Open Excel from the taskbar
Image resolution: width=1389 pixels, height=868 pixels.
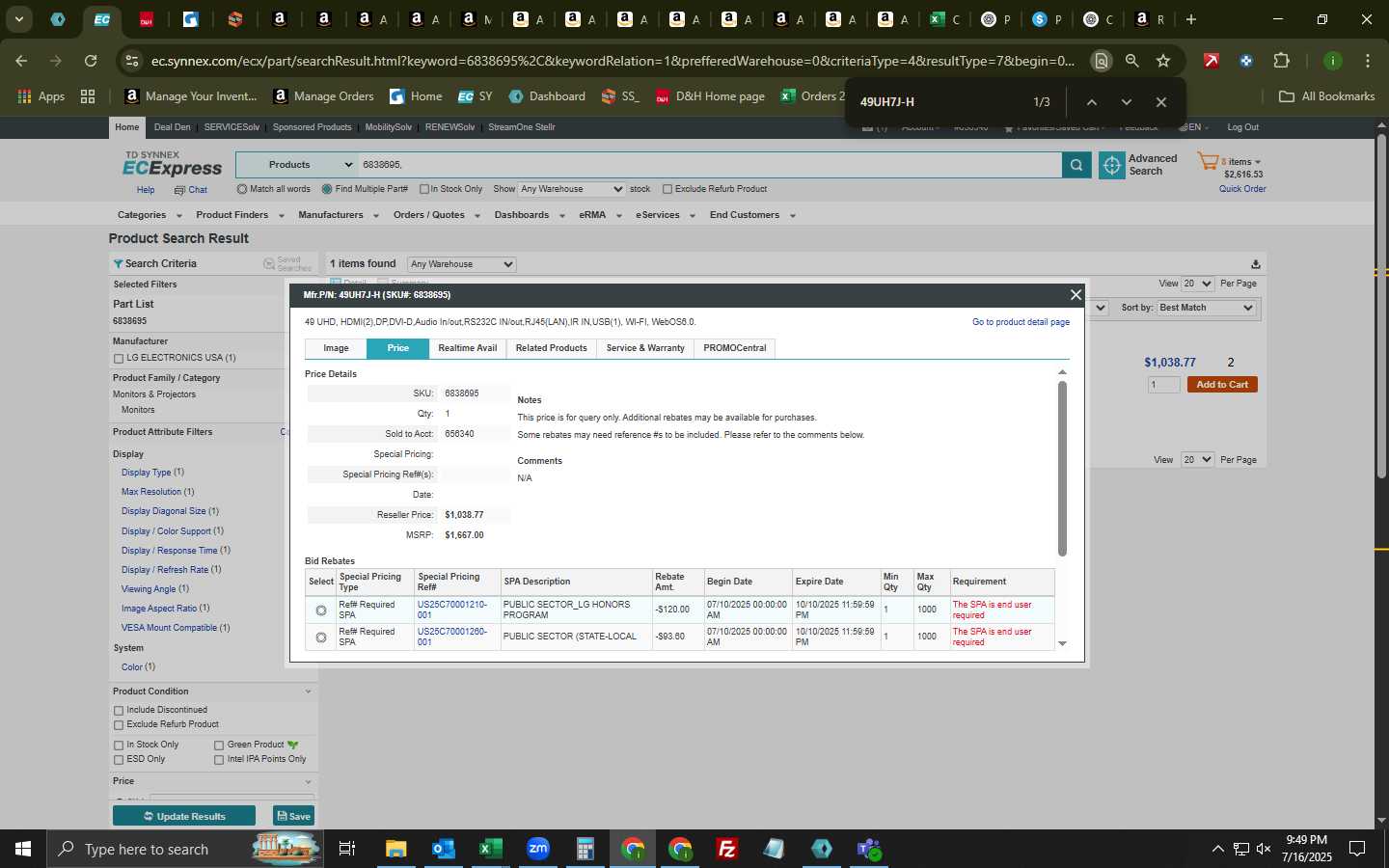[x=491, y=849]
